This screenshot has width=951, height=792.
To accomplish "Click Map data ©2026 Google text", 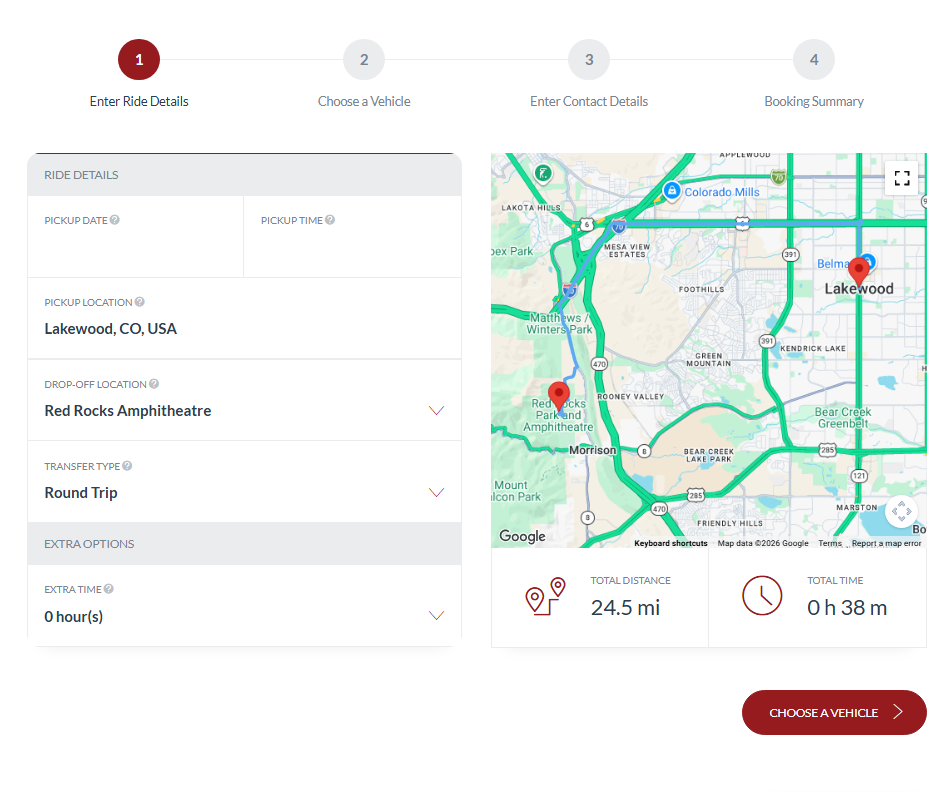I will coord(763,543).
